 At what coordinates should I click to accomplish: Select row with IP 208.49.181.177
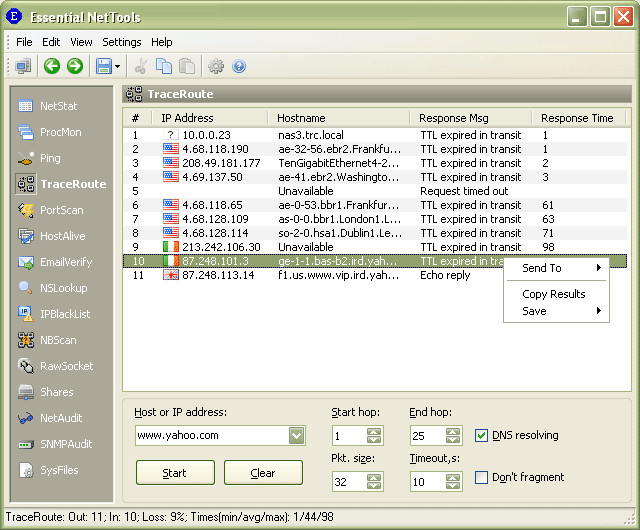pyautogui.click(x=375, y=163)
